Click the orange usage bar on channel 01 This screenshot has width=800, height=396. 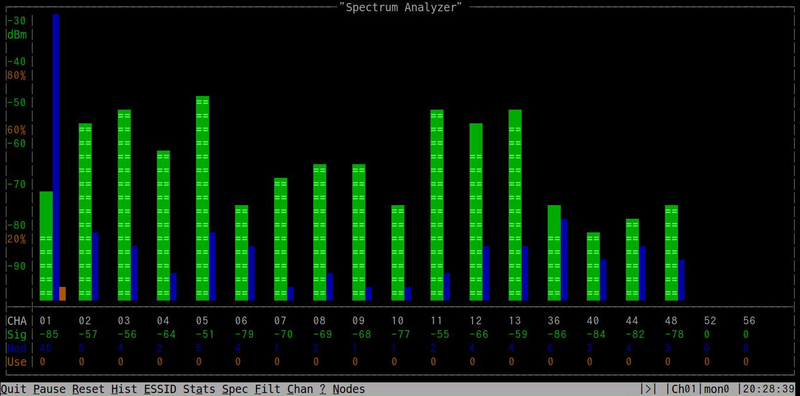pos(62,293)
